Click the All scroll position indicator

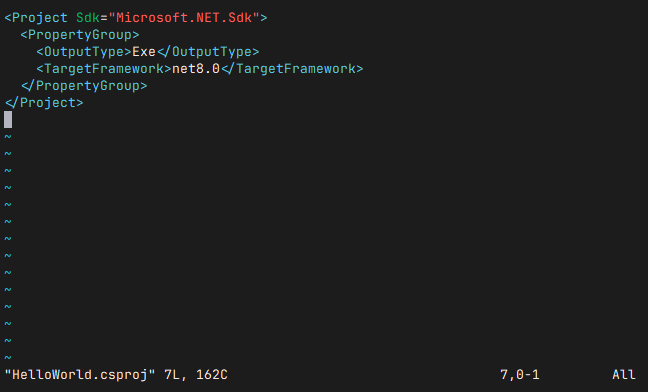[624, 375]
